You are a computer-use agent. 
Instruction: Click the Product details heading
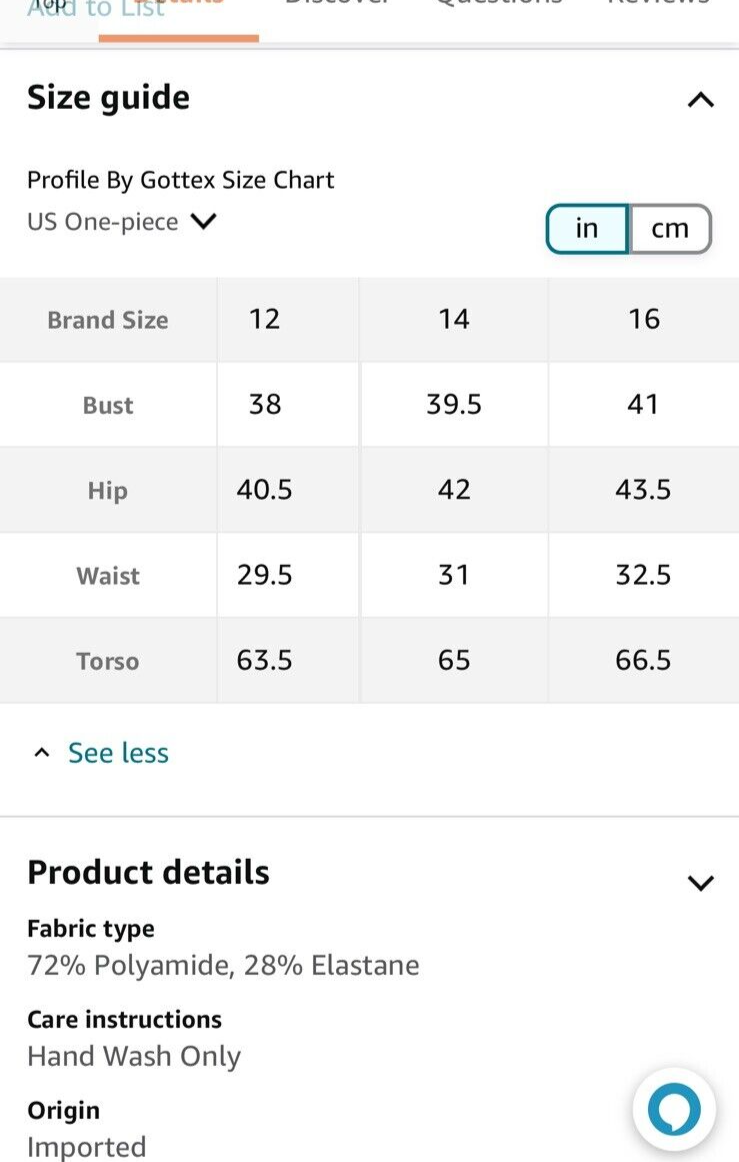148,872
